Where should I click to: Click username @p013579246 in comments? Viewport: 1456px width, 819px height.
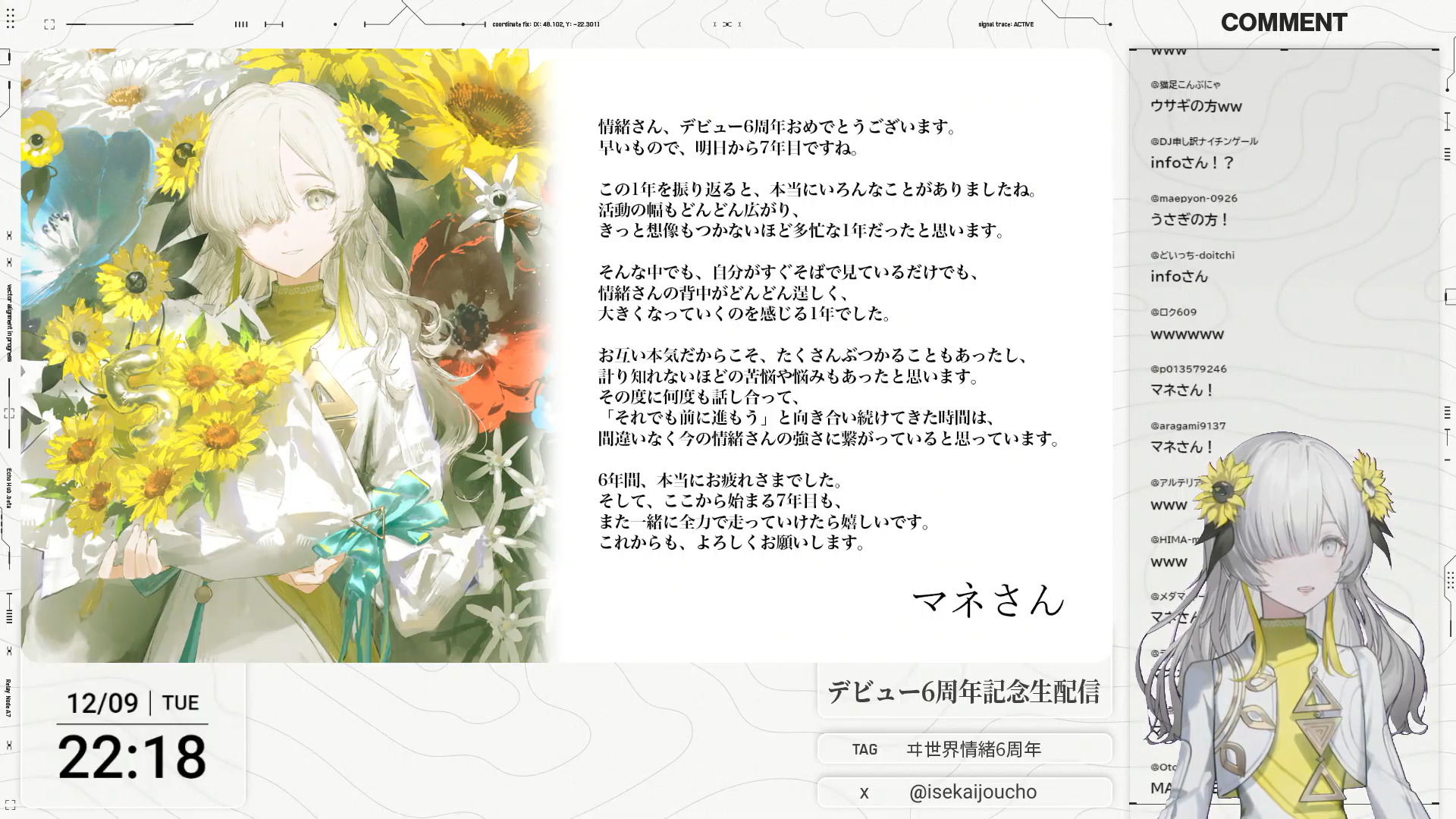[1188, 369]
